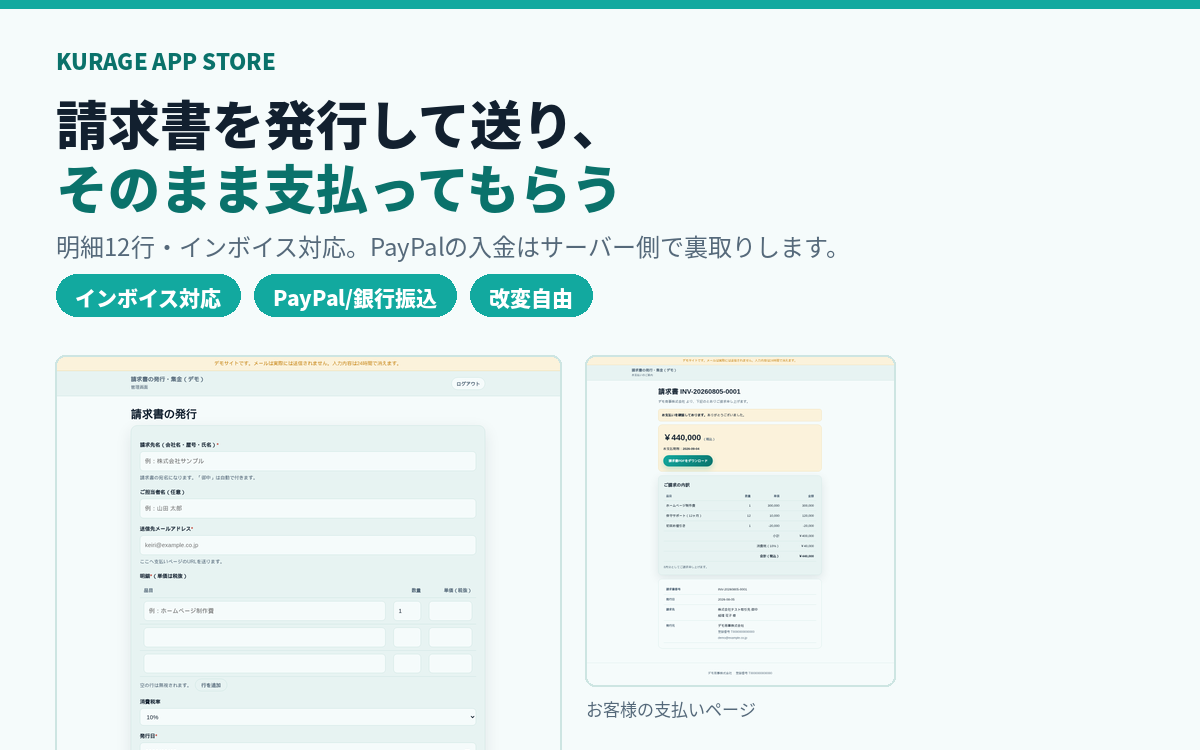The image size is (1200, 750).
Task: Click the item field reading 例：ホームページ制作費
Action: click(x=264, y=610)
